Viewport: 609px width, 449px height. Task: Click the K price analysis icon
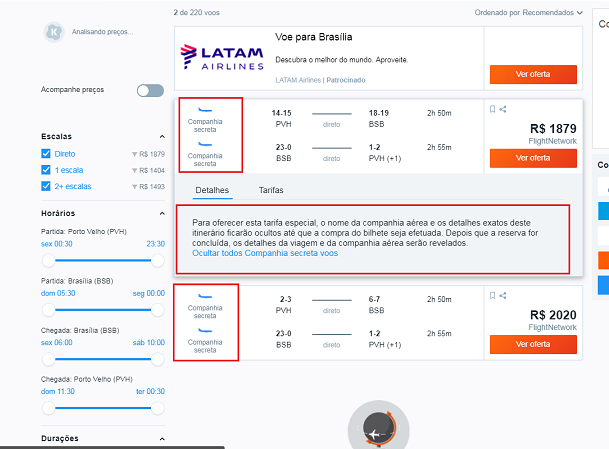point(54,32)
